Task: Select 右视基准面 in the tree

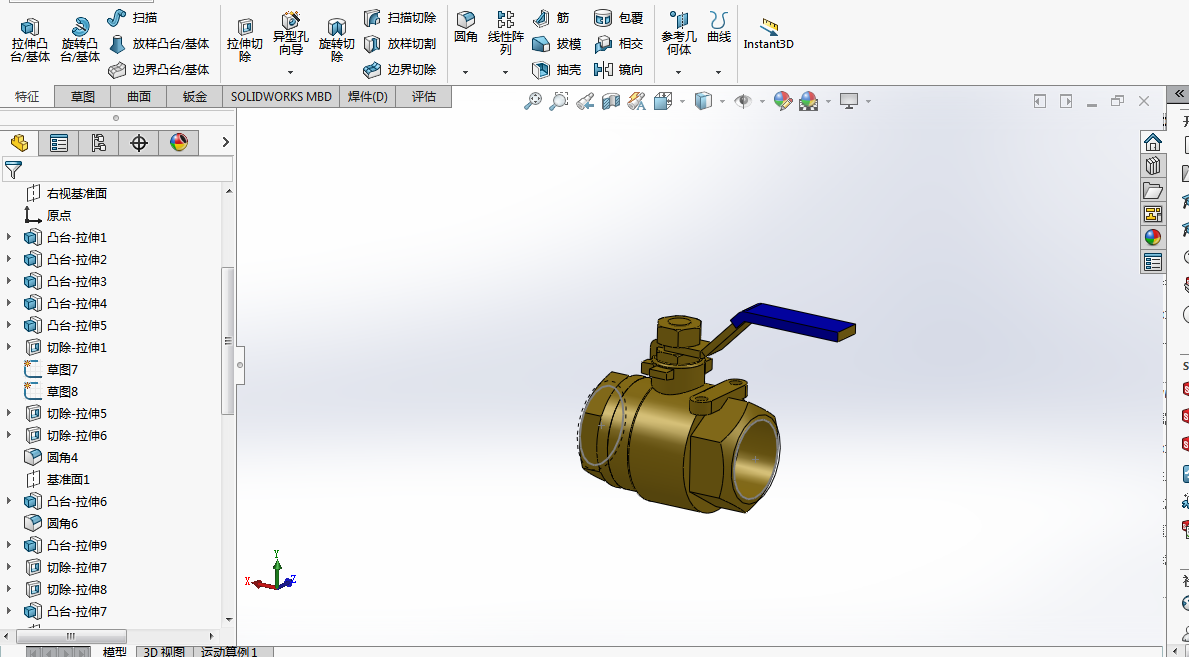Action: click(77, 193)
